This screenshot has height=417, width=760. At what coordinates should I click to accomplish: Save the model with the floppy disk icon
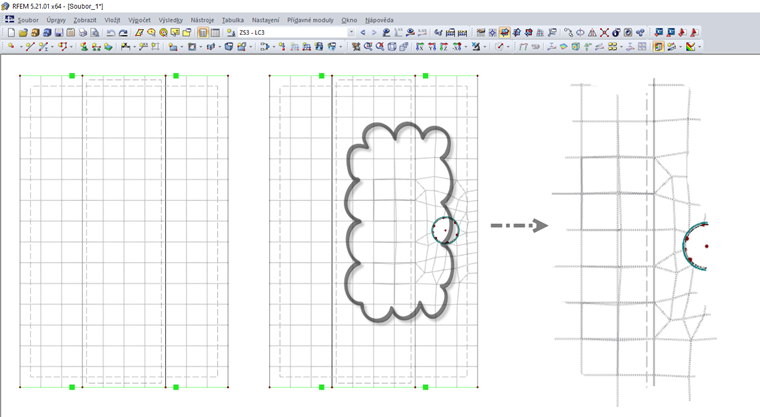click(59, 32)
